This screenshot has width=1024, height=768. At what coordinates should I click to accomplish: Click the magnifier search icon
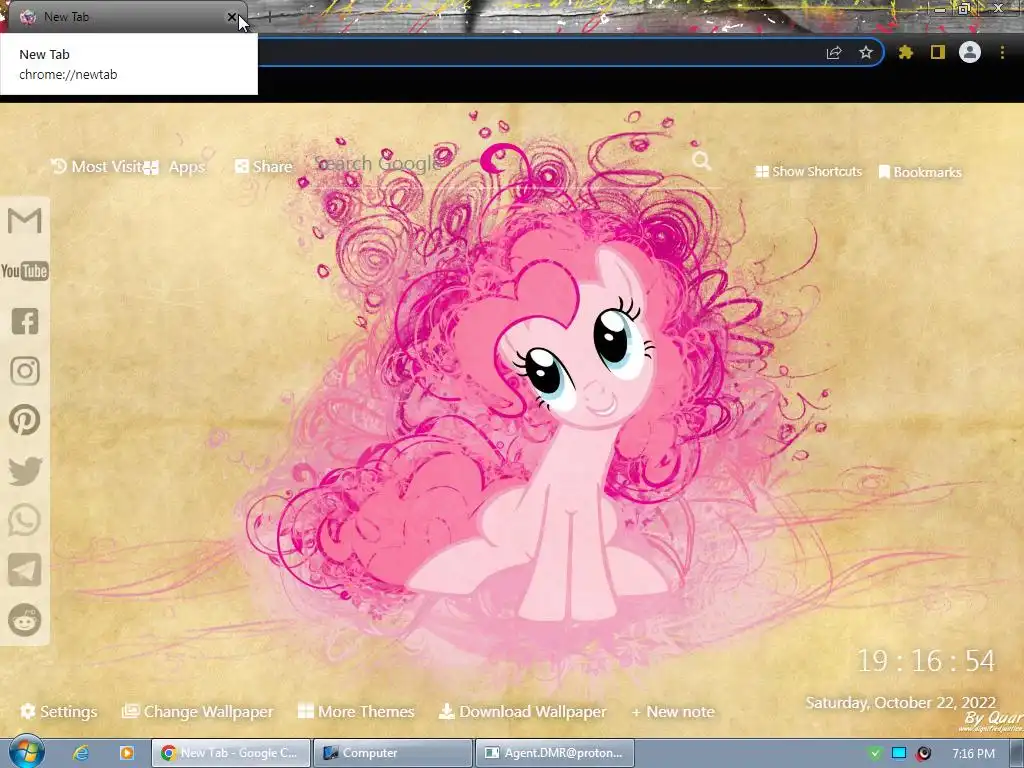tap(701, 160)
